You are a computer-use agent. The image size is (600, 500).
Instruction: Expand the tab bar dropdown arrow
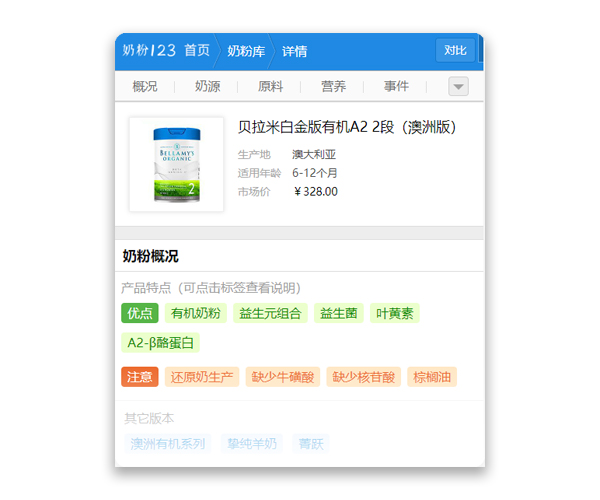point(458,87)
